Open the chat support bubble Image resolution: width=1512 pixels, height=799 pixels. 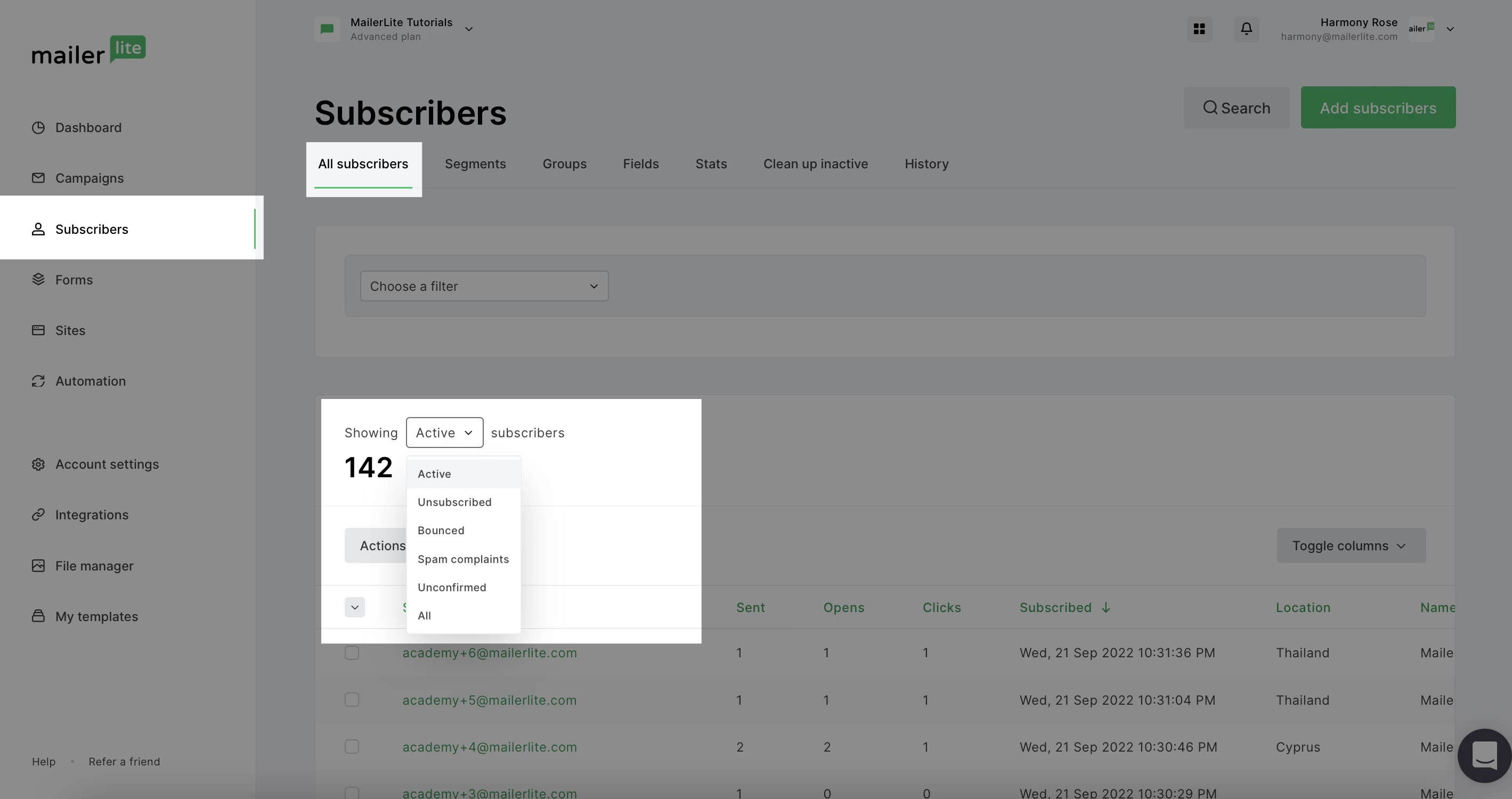[1484, 756]
